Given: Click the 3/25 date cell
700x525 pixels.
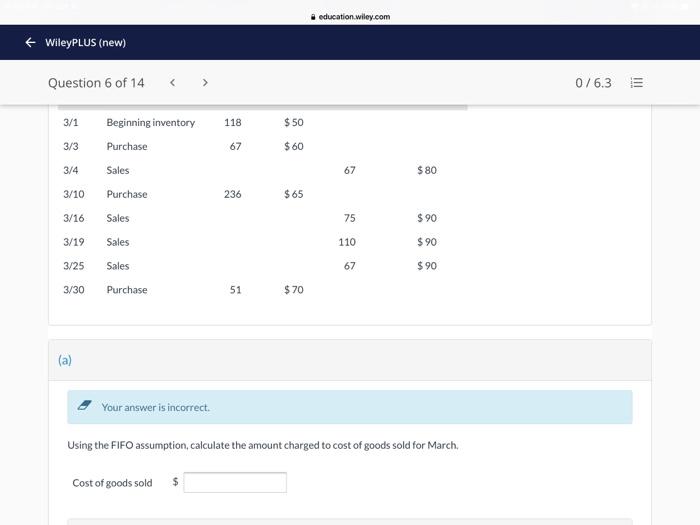Looking at the screenshot, I should pos(74,266).
